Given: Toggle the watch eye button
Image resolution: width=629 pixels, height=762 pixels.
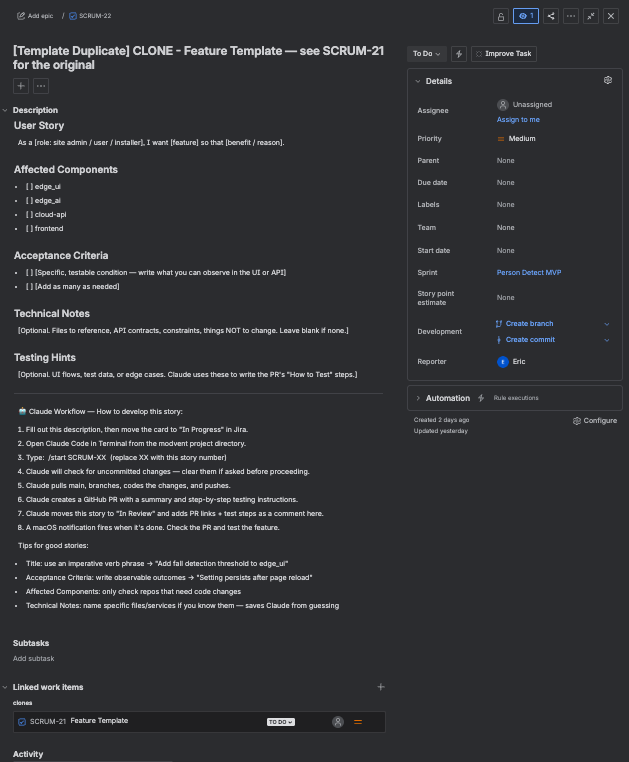Looking at the screenshot, I should click(x=526, y=16).
